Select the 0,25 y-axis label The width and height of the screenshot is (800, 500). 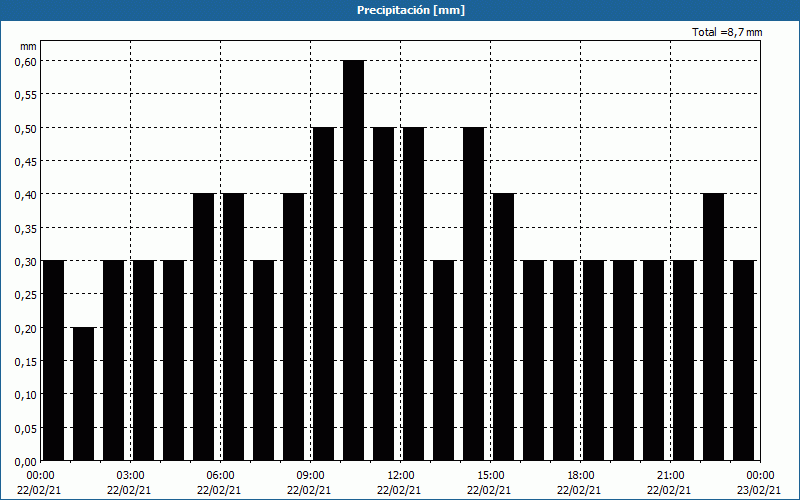tap(26, 294)
